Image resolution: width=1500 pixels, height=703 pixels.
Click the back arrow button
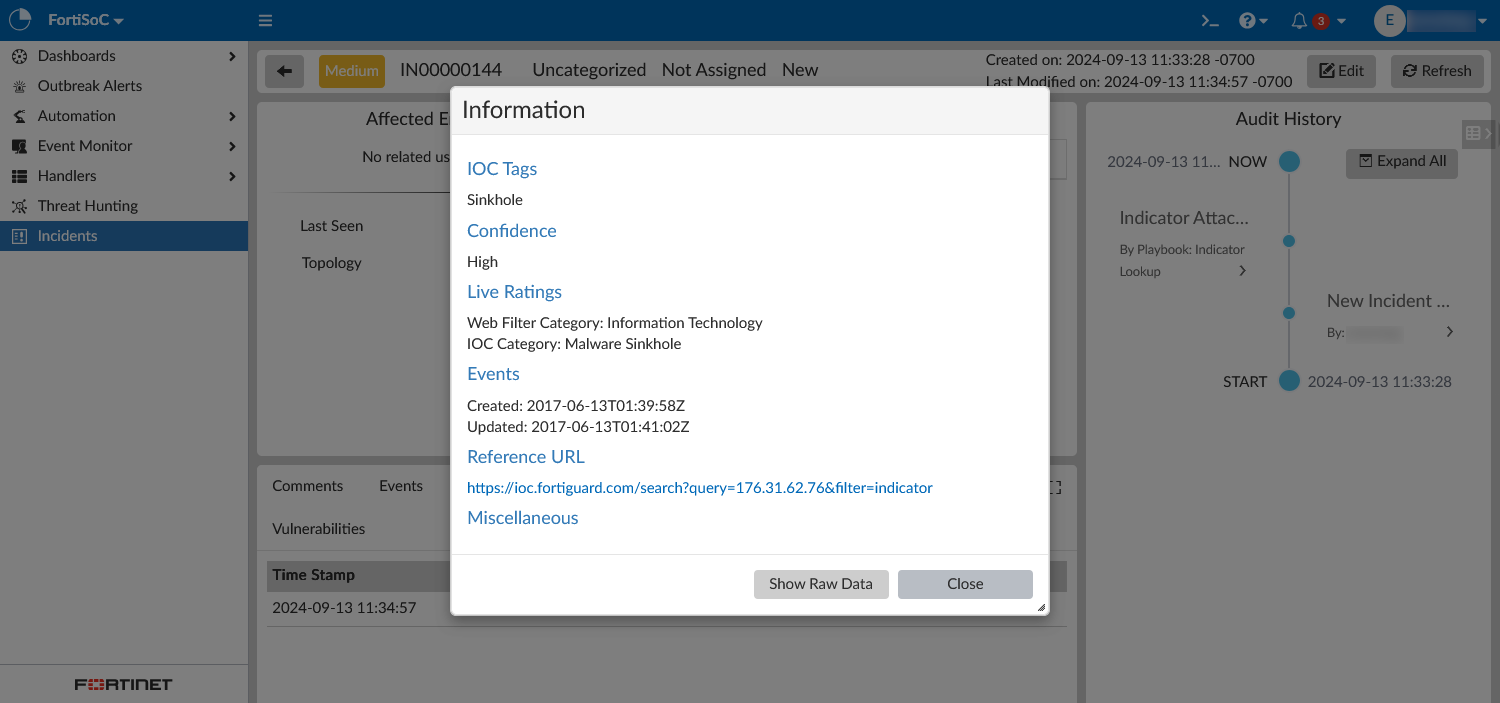point(284,71)
